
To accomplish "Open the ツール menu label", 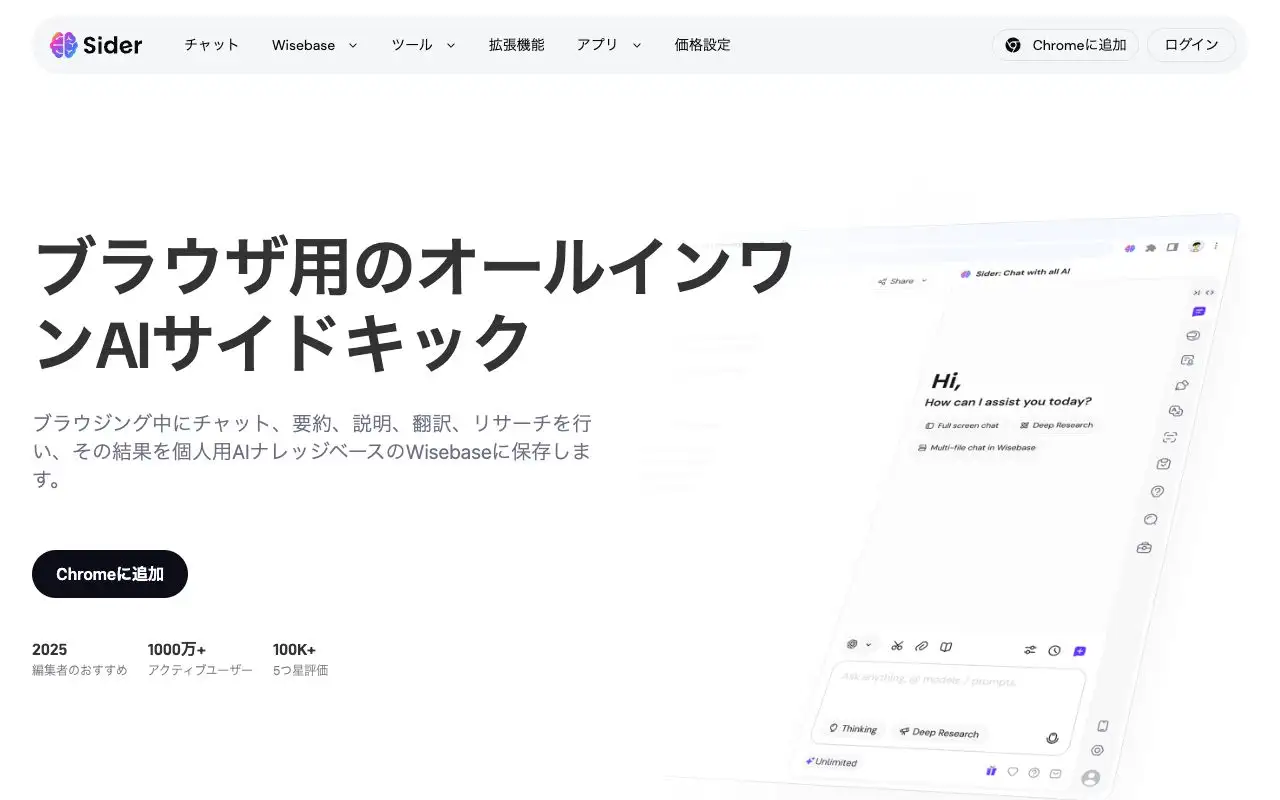I will pyautogui.click(x=412, y=45).
